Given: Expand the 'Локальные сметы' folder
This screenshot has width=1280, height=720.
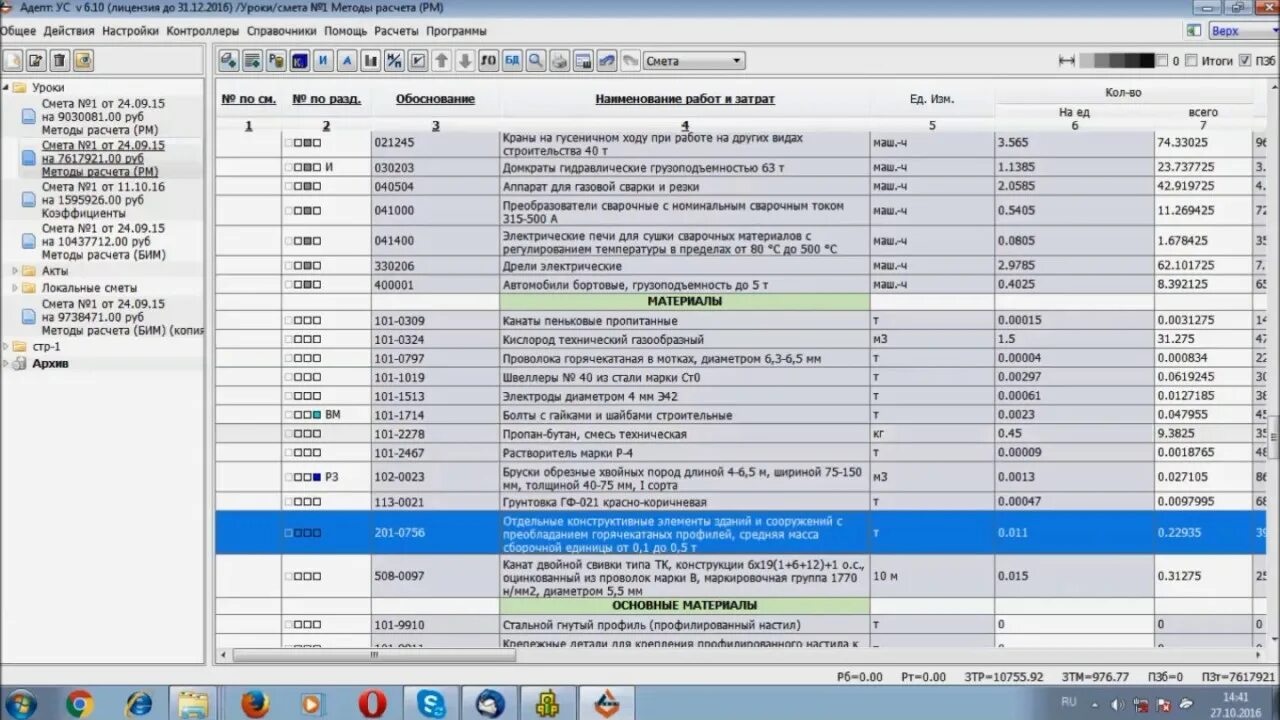Looking at the screenshot, I should click(16, 288).
